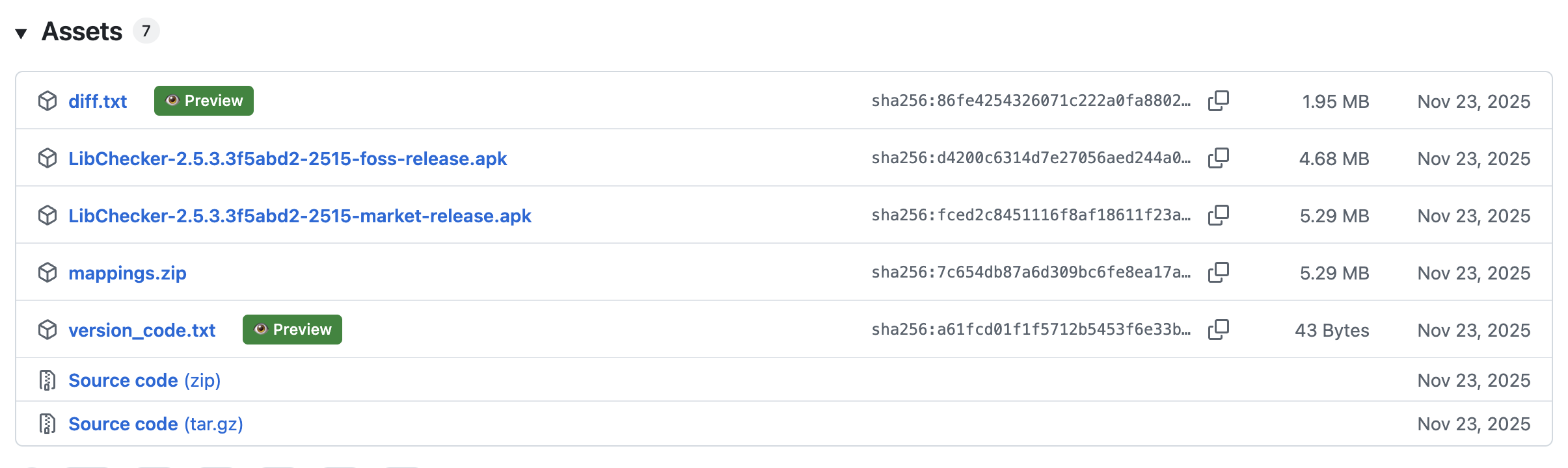The width and height of the screenshot is (1568, 468).
Task: Click the zip file icon for Source code (zip)
Action: pyautogui.click(x=47, y=380)
